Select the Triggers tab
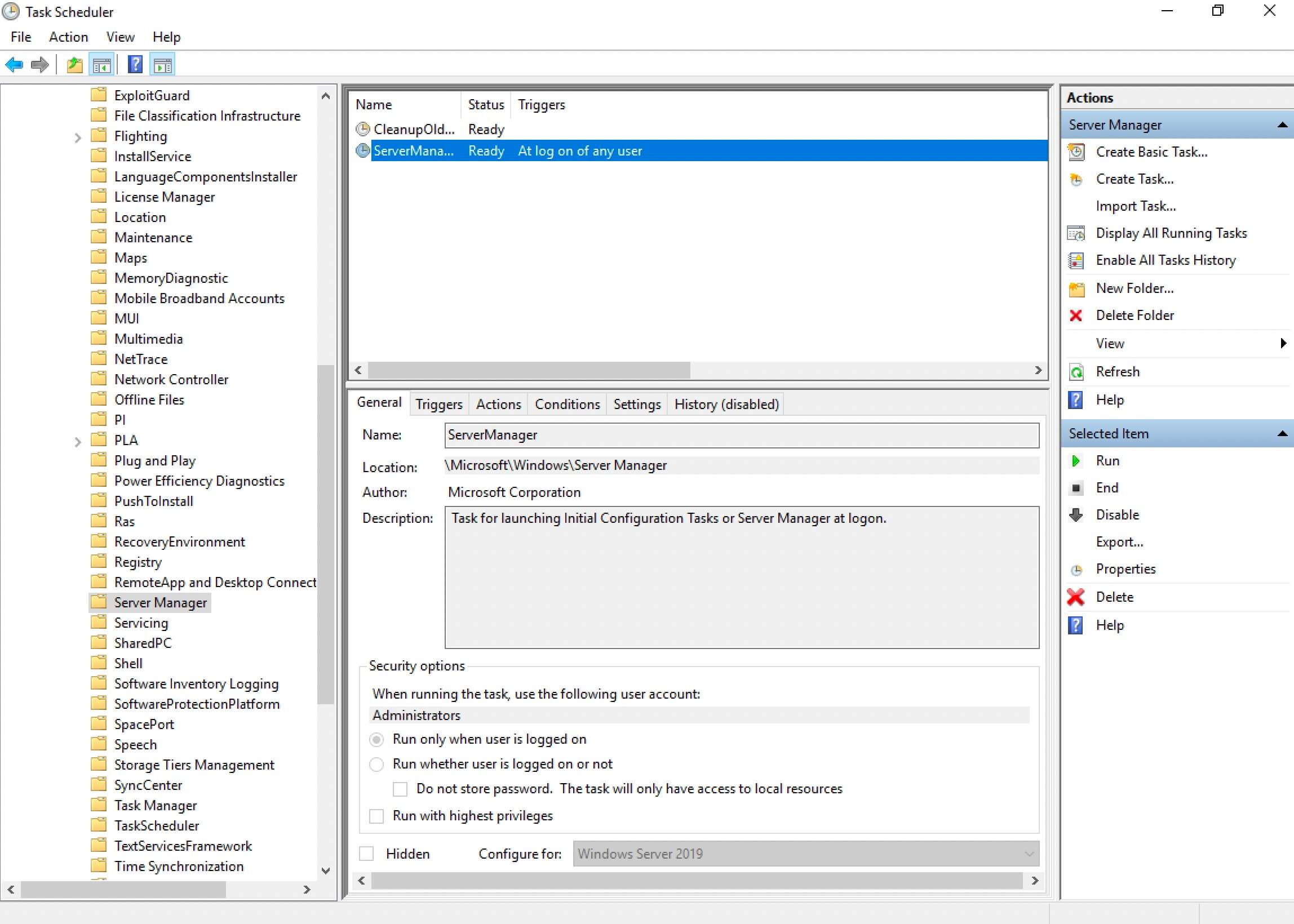This screenshot has width=1294, height=924. pos(437,404)
